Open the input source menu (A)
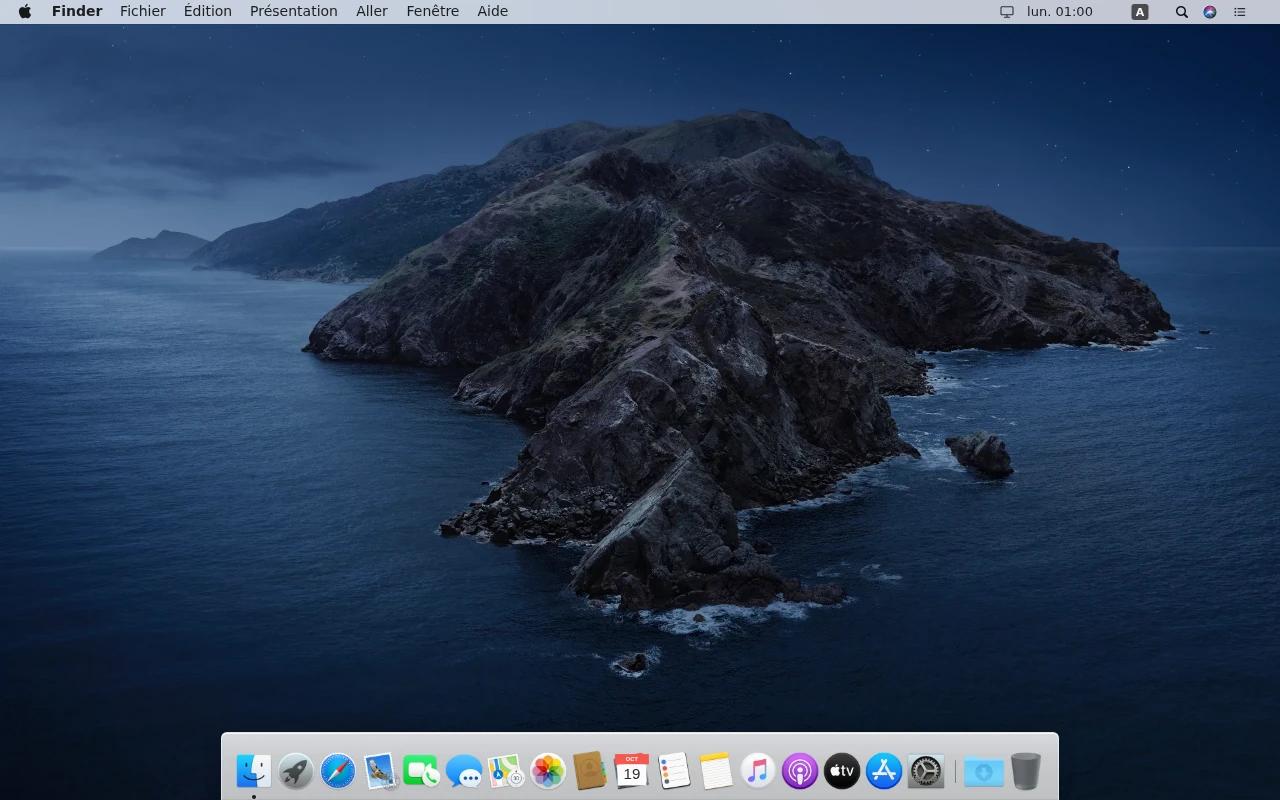Viewport: 1280px width, 800px height. pos(1140,12)
